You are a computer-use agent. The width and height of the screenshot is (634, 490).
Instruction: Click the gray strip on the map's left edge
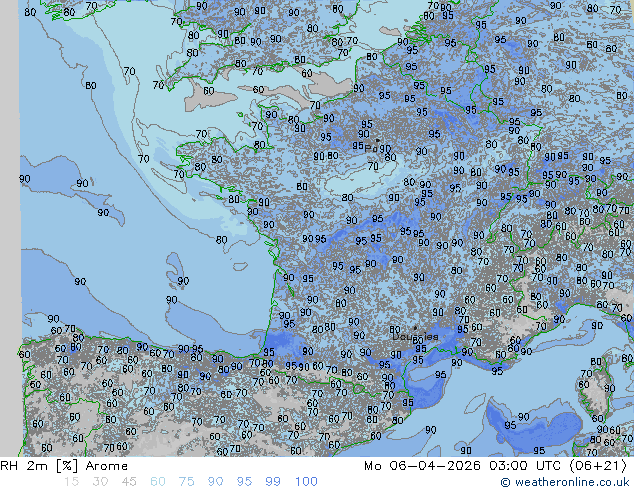(x=9, y=200)
